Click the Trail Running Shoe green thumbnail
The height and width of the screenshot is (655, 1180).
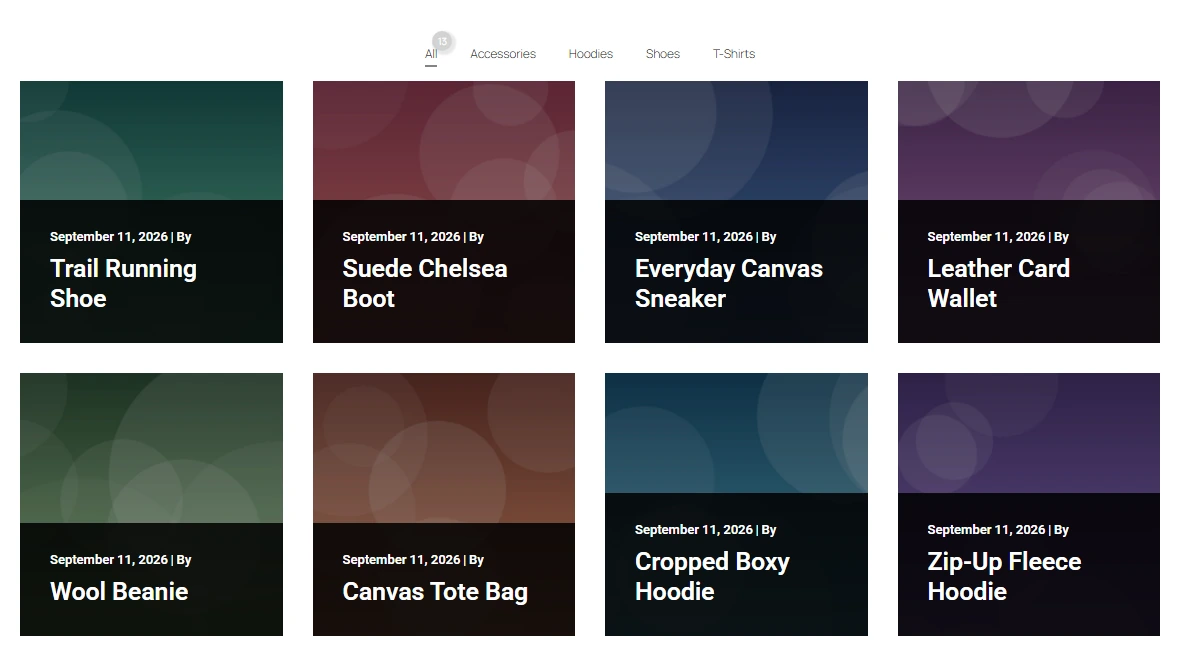click(151, 141)
